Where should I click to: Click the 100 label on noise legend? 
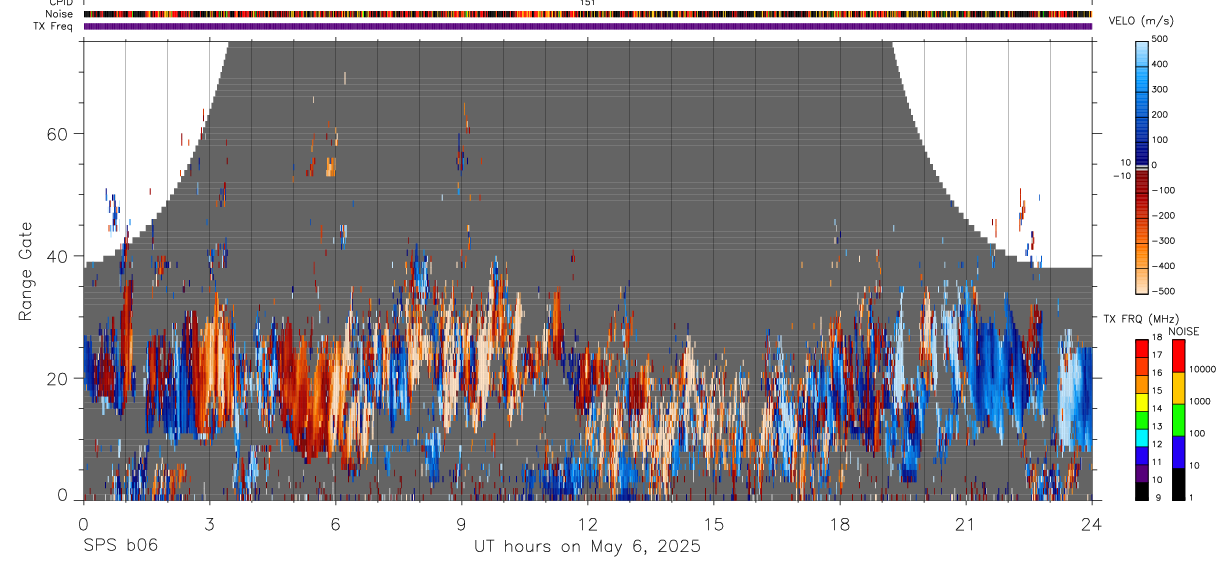[x=1198, y=433]
